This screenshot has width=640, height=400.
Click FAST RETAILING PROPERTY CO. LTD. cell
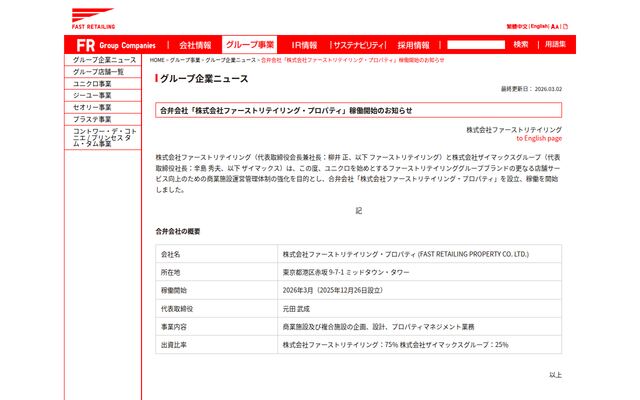coord(420,254)
